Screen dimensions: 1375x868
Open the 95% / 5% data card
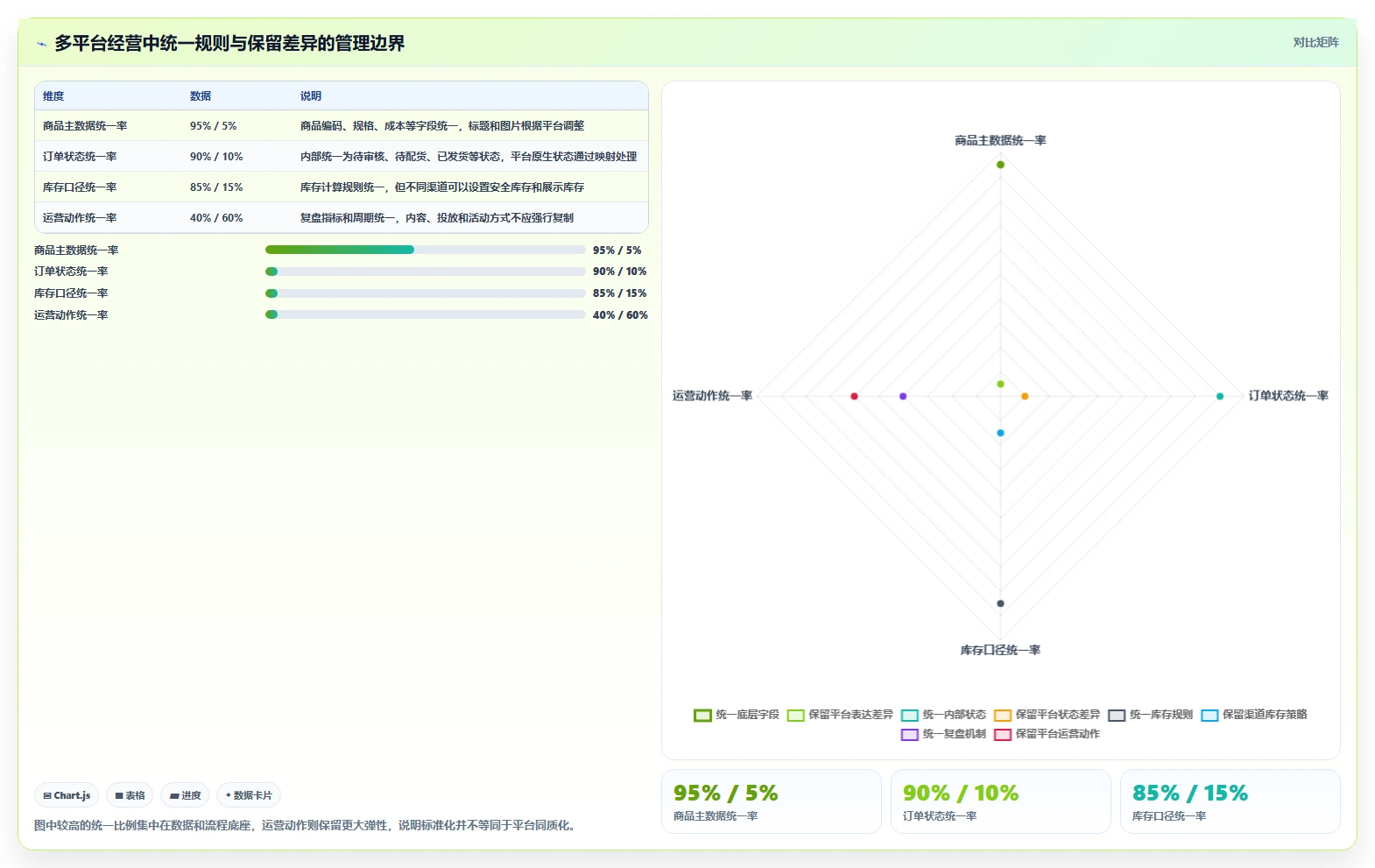(772, 801)
